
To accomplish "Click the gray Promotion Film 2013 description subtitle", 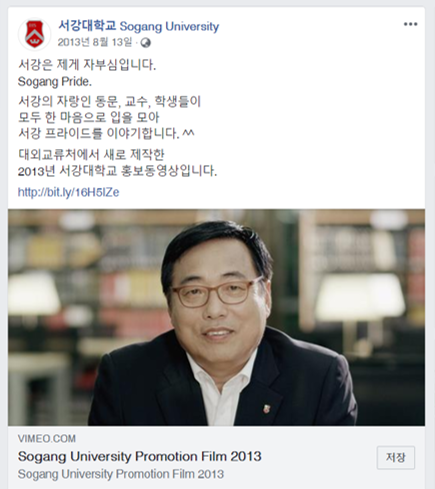I will coord(121,474).
